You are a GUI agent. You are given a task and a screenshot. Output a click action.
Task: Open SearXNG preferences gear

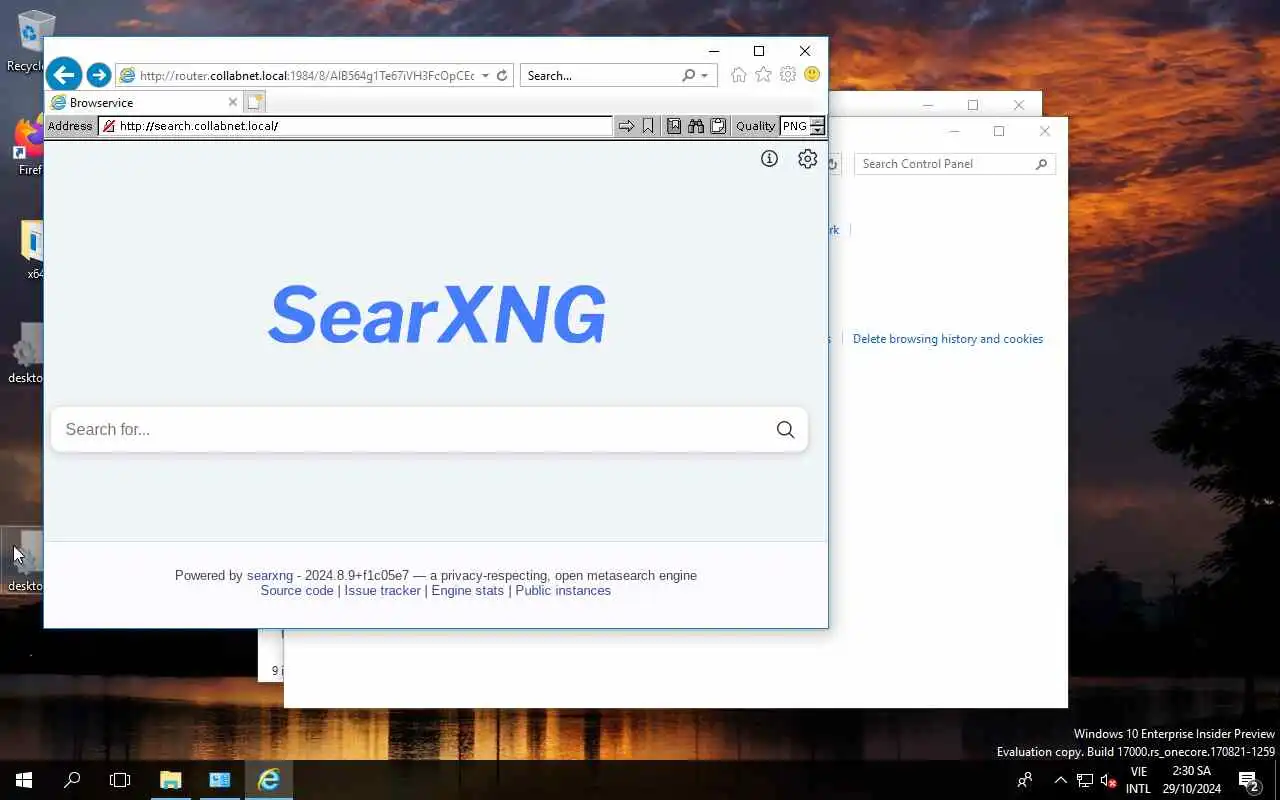click(x=808, y=159)
